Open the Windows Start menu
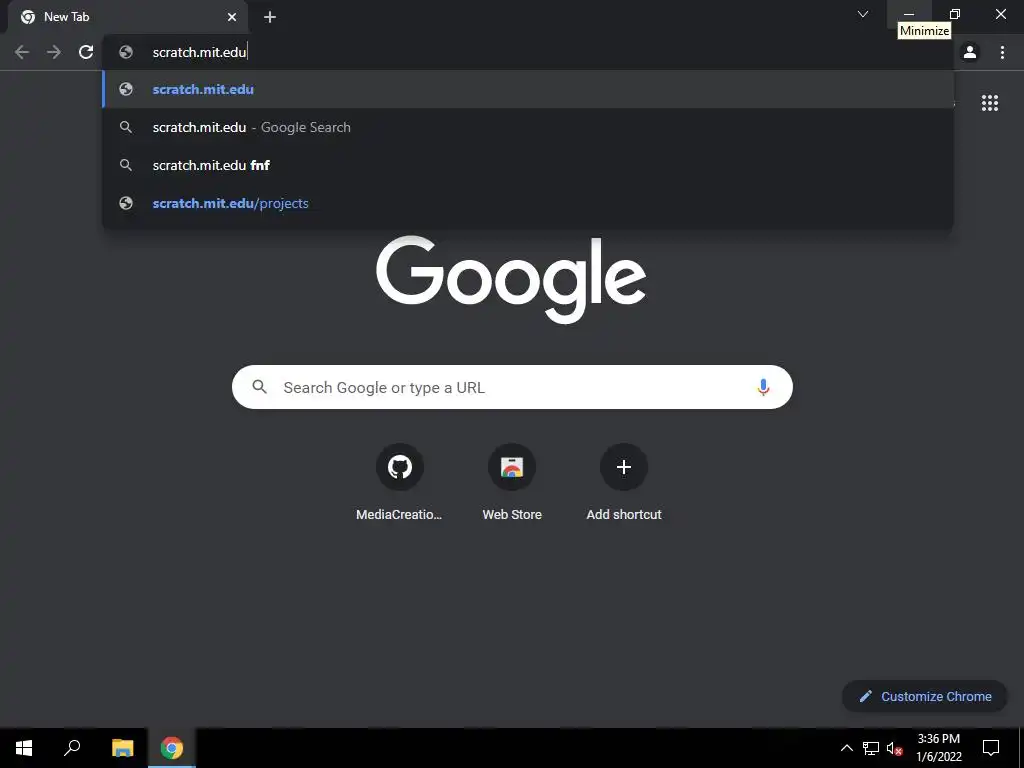1024x768 pixels. coord(24,748)
